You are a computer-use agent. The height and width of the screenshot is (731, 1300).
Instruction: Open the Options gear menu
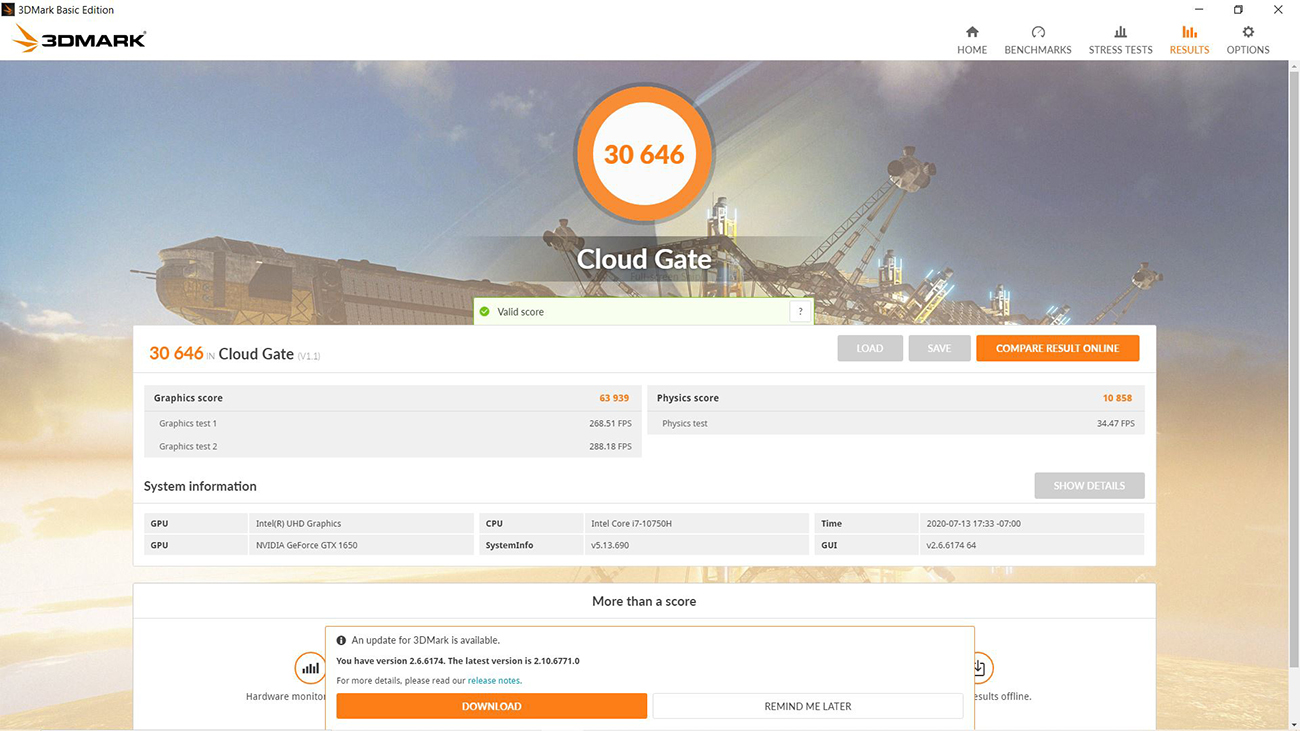(x=1248, y=40)
